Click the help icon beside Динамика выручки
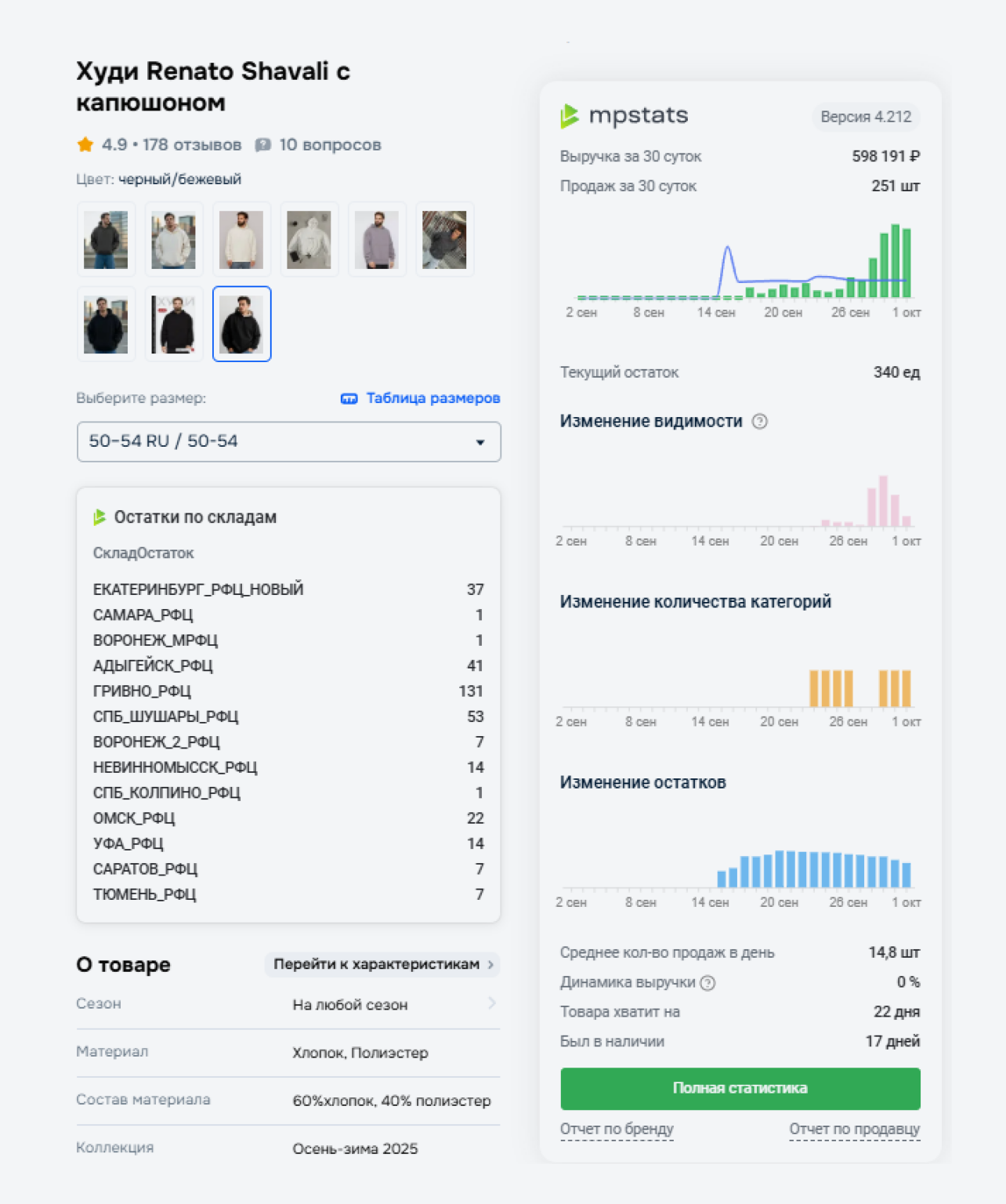Screen dimensions: 1006x1204 point(707,983)
